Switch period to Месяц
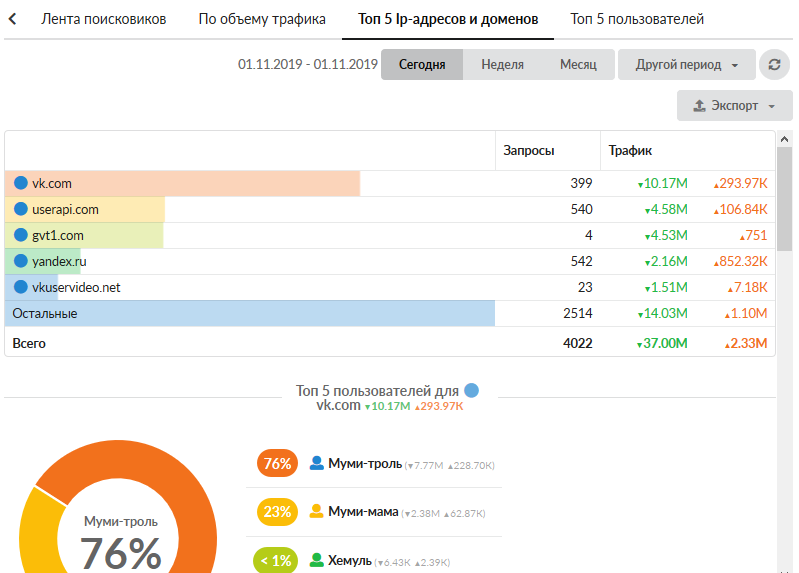The height and width of the screenshot is (573, 799). click(578, 65)
